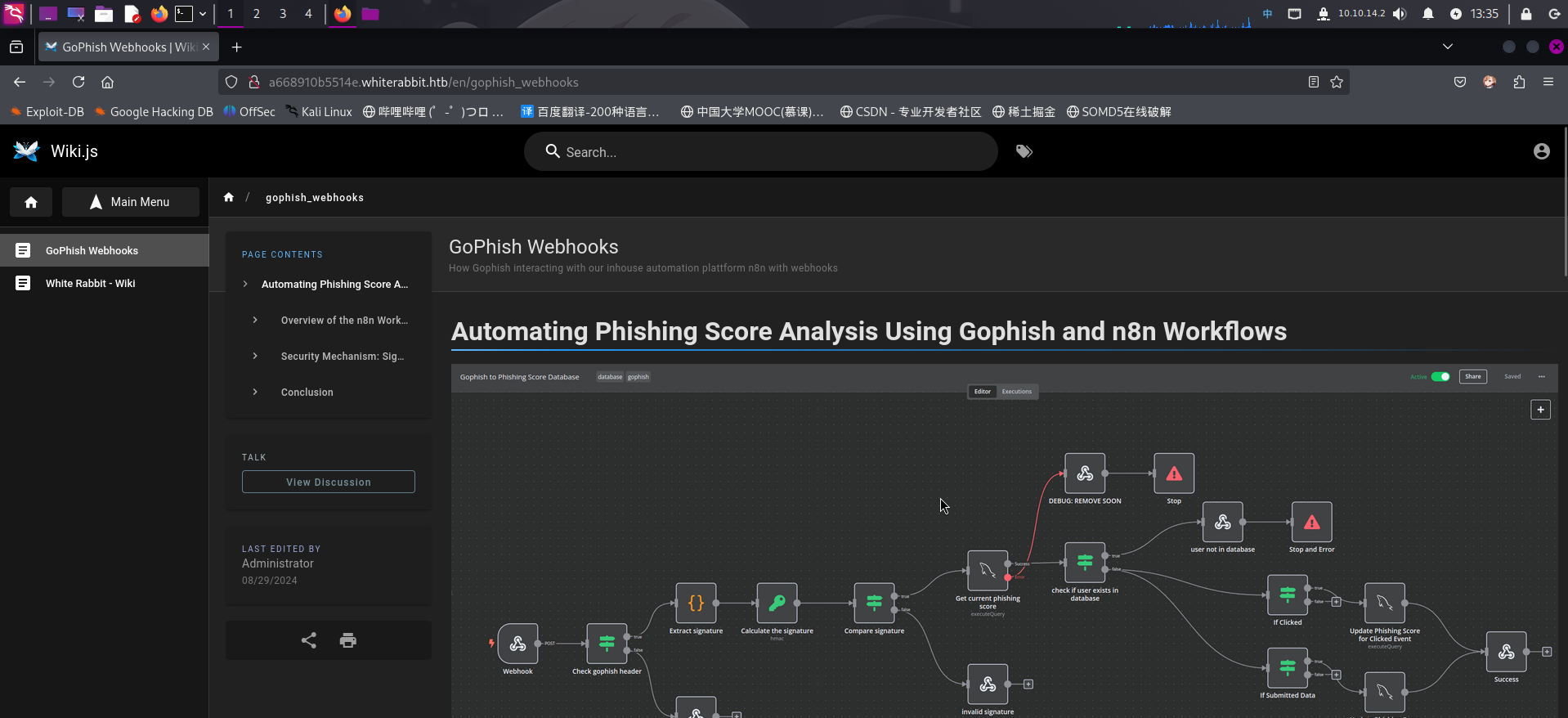Viewport: 1568px width, 718px height.
Task: Expand Security Mechanism contents entry
Action: pos(255,356)
